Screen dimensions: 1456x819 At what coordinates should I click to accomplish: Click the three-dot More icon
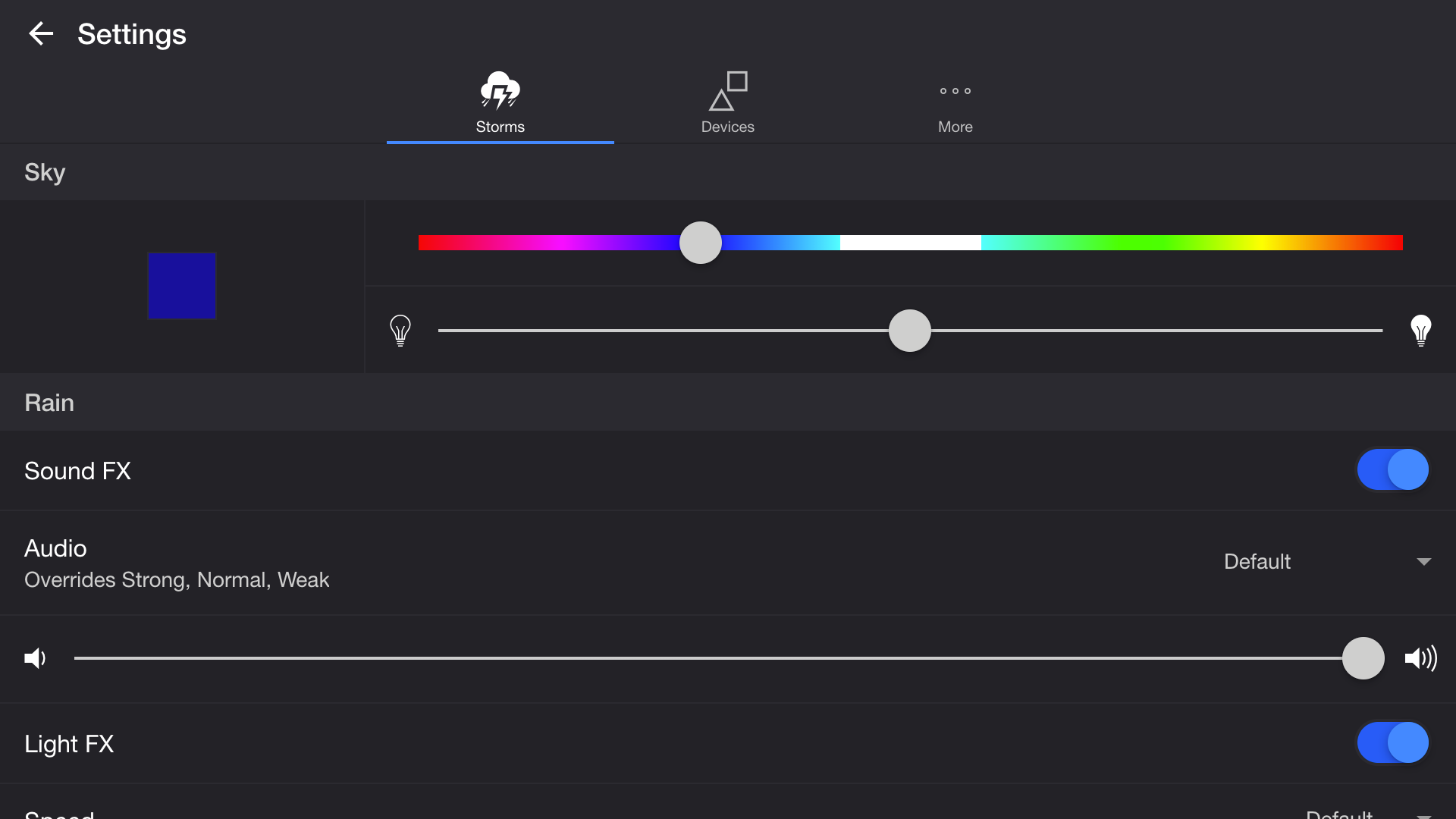955,91
